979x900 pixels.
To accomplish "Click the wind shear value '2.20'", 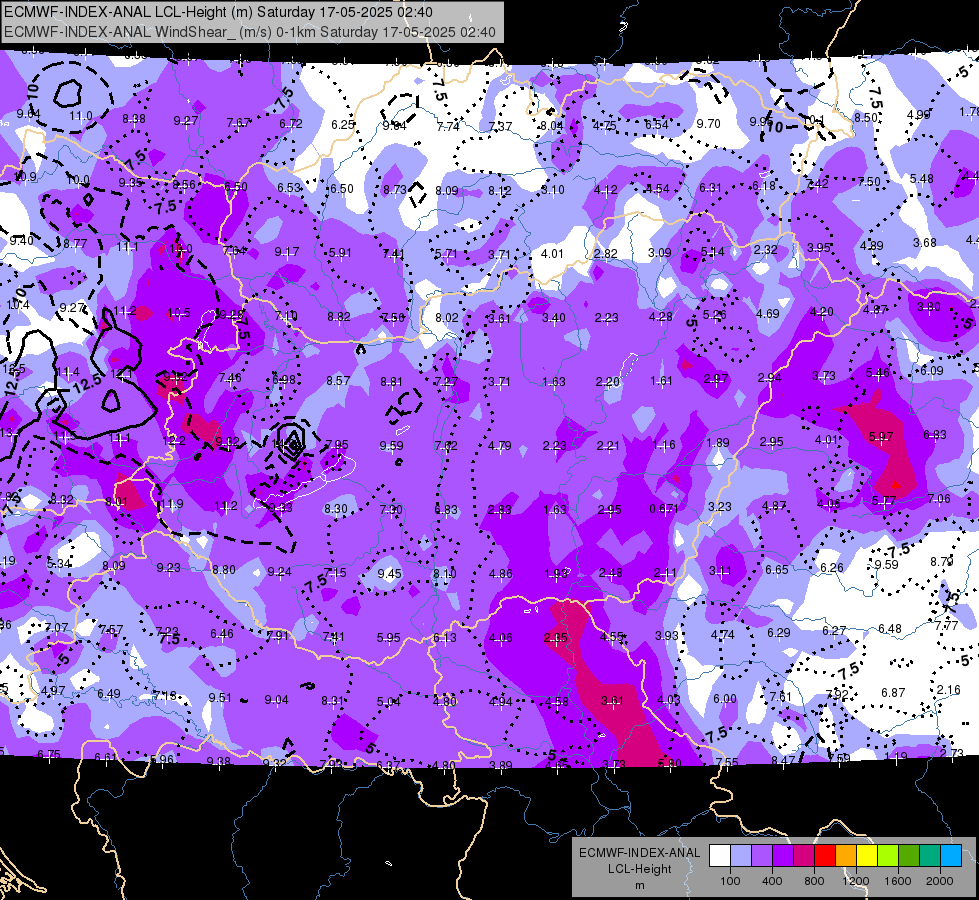I will pos(608,382).
